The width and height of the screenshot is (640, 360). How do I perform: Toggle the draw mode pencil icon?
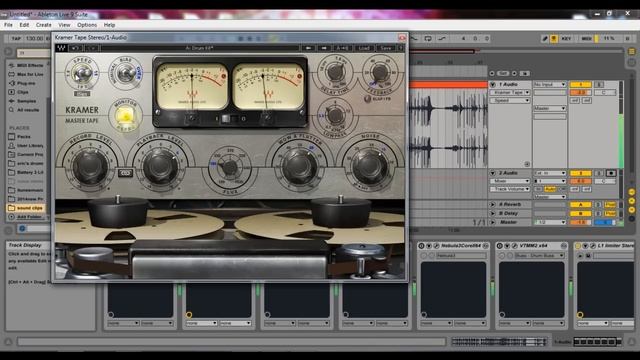(x=544, y=38)
